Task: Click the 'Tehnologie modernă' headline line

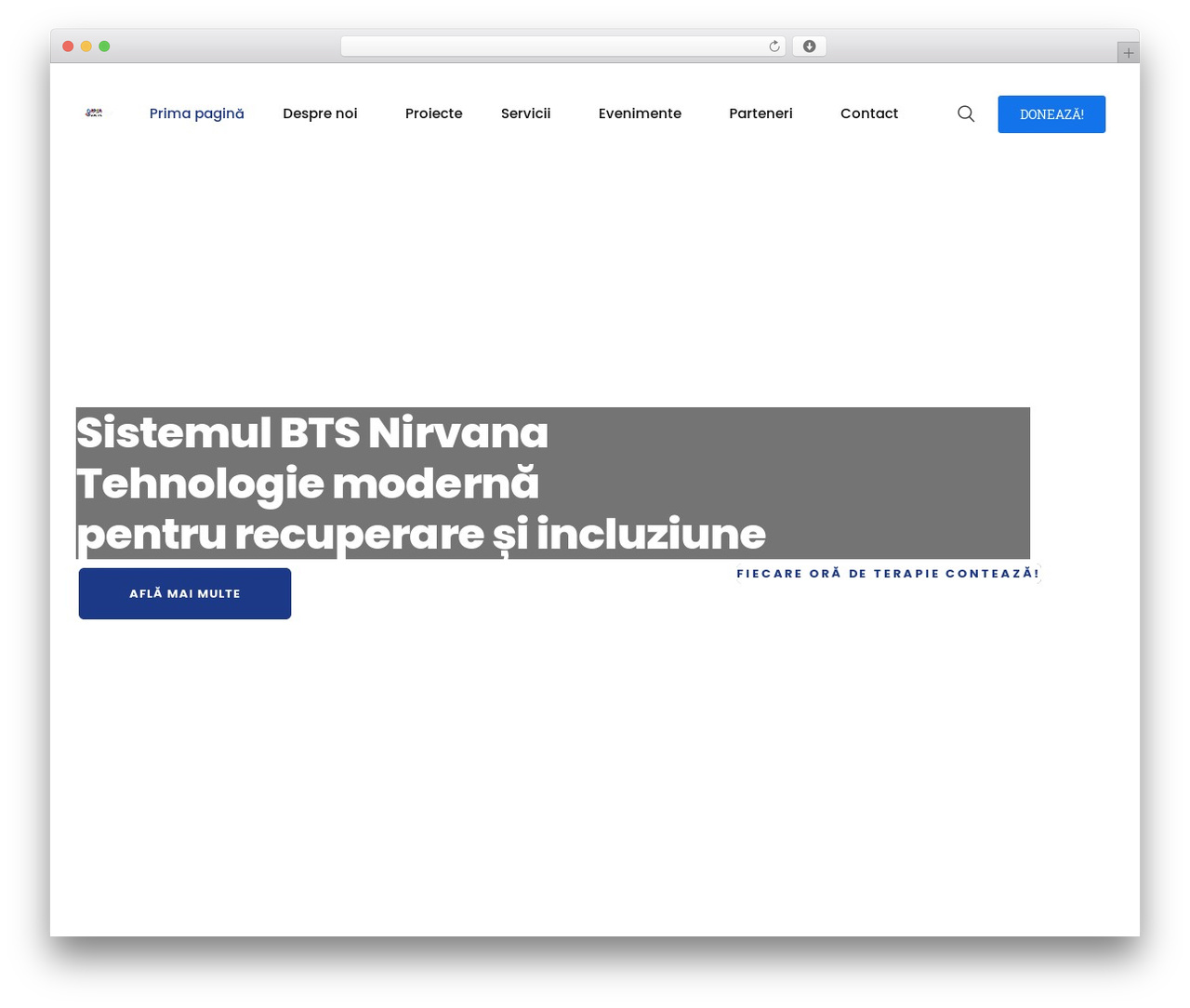Action: (308, 484)
